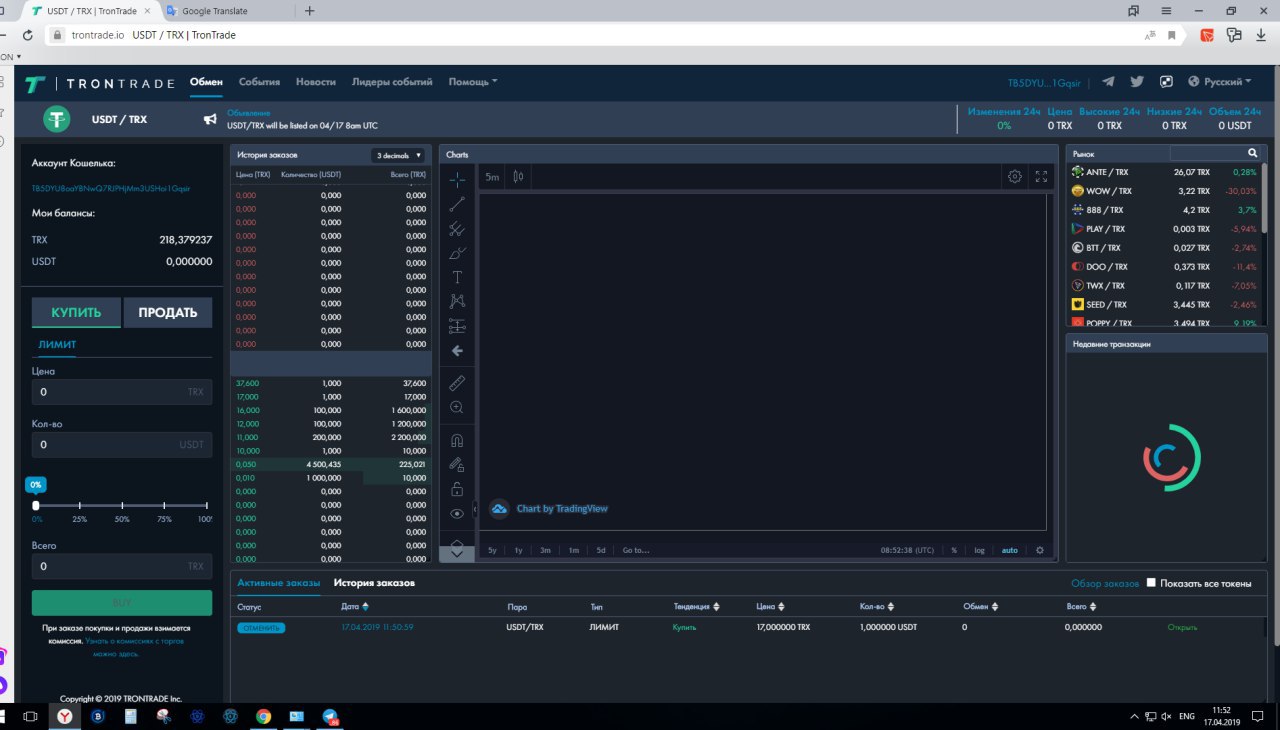
Task: Open bottom chart axis settings gear
Action: 1039,550
